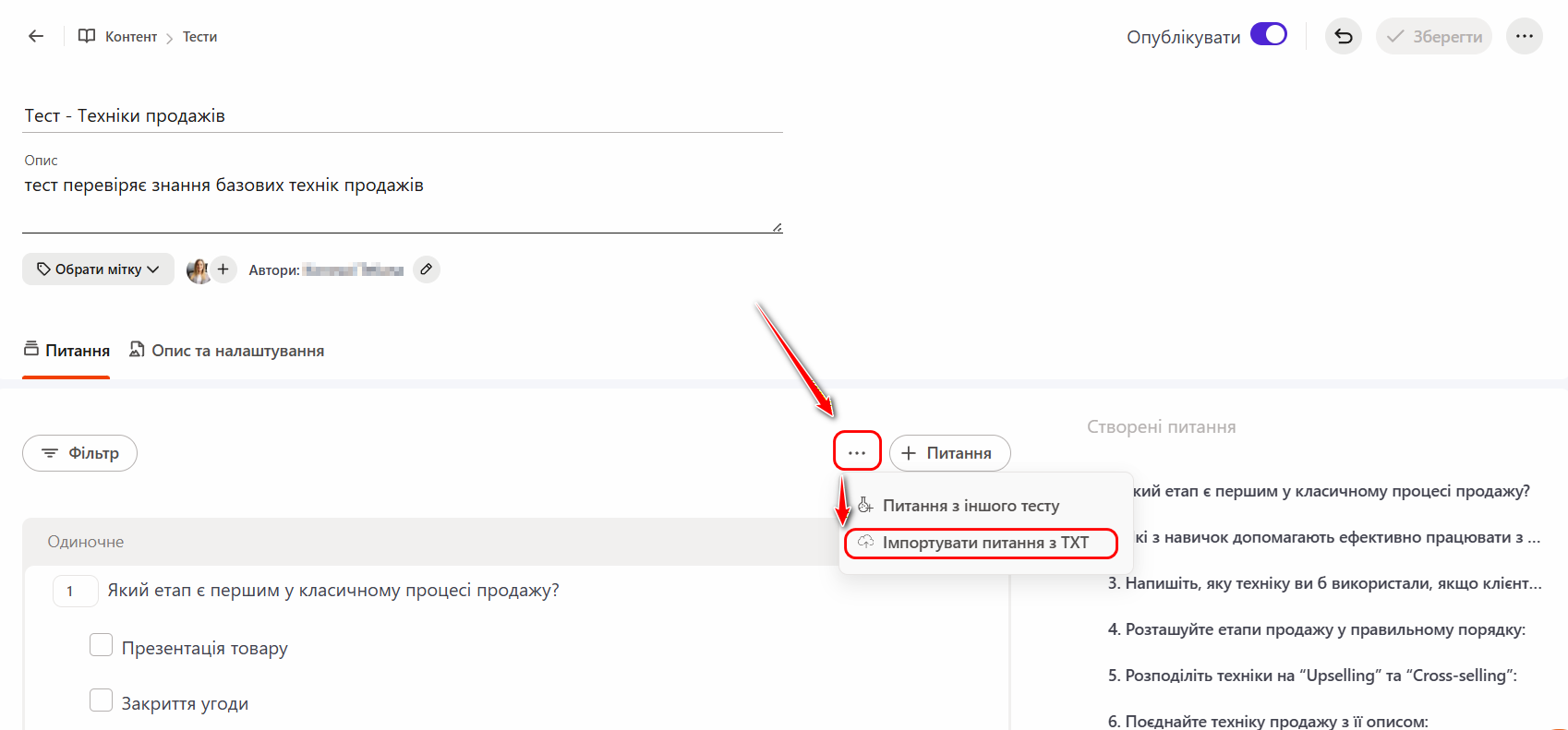Choose Імпортувати питання з TXT option
1568x730 pixels.
(x=984, y=543)
